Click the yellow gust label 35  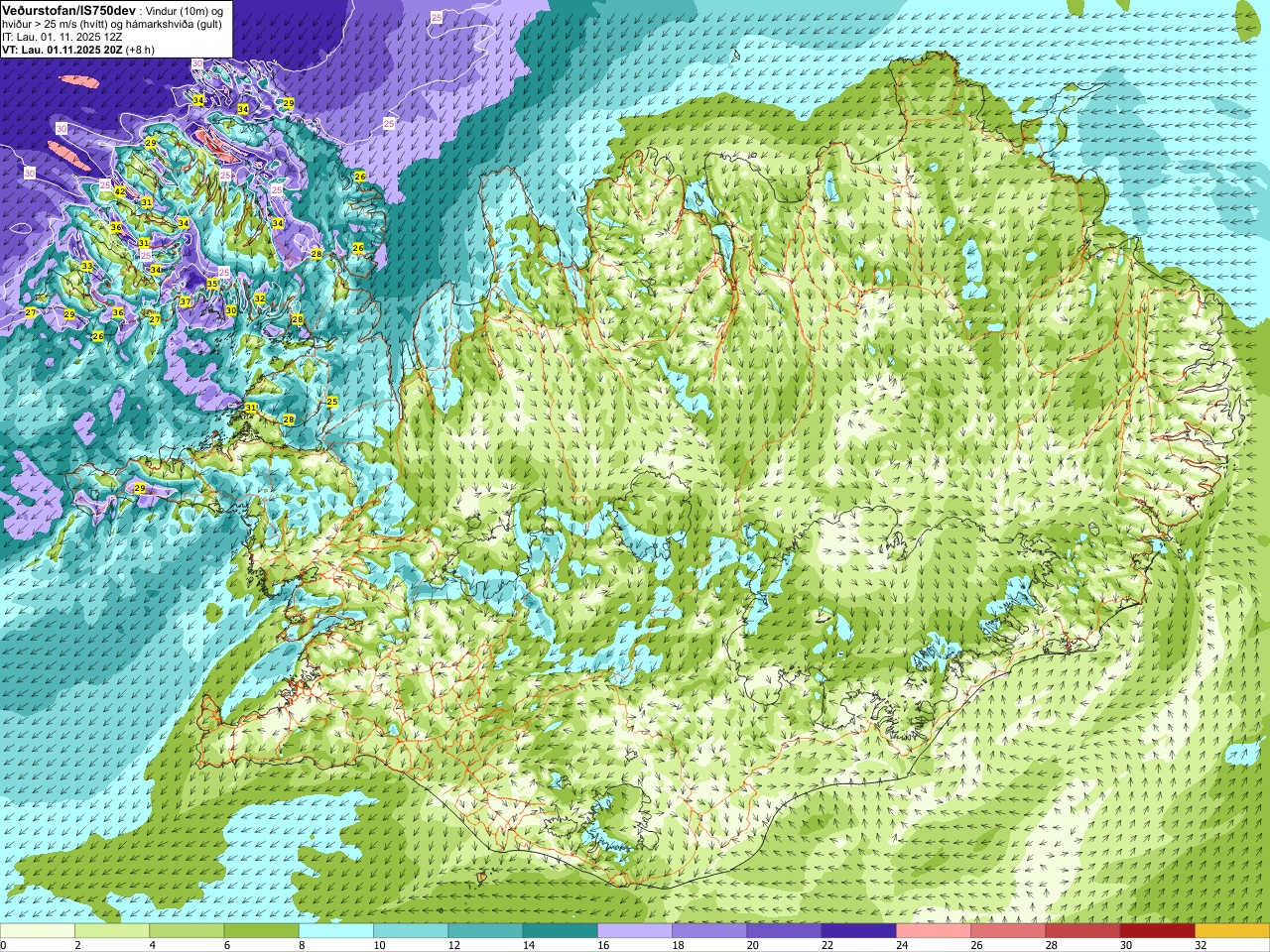212,284
